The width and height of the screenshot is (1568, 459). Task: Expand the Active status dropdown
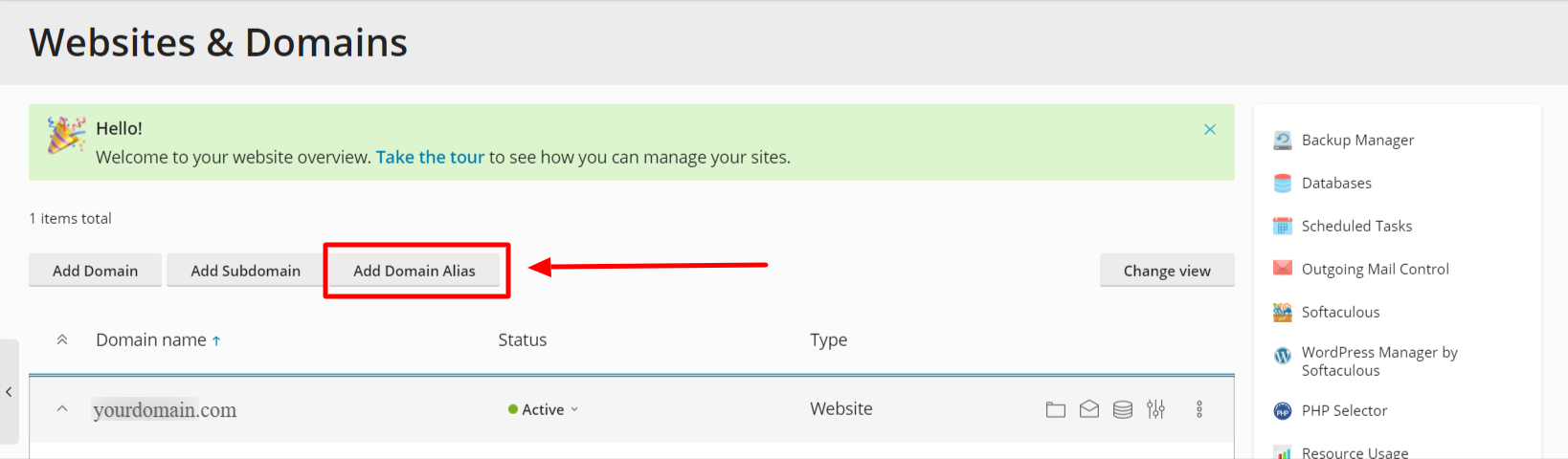544,409
